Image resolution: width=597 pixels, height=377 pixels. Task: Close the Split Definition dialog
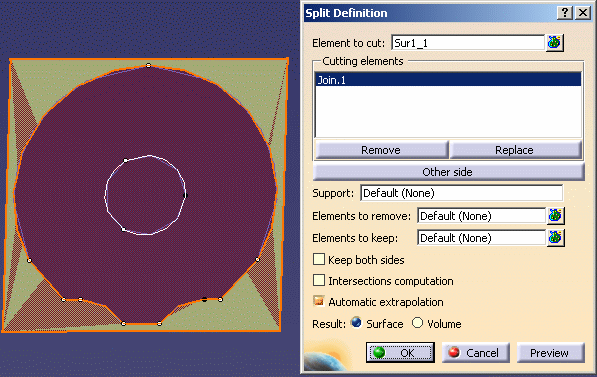[583, 13]
